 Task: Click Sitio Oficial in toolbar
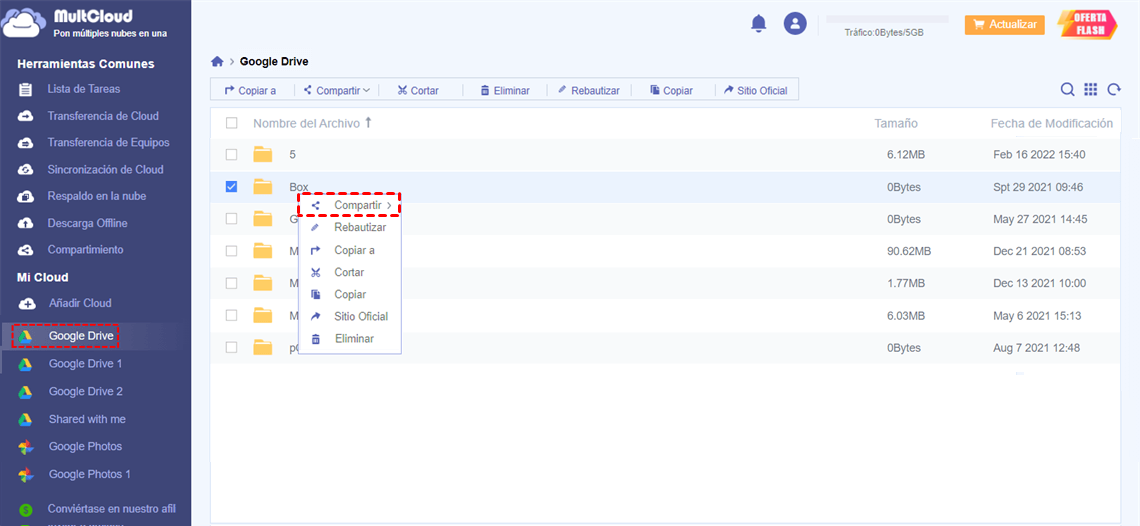point(755,91)
